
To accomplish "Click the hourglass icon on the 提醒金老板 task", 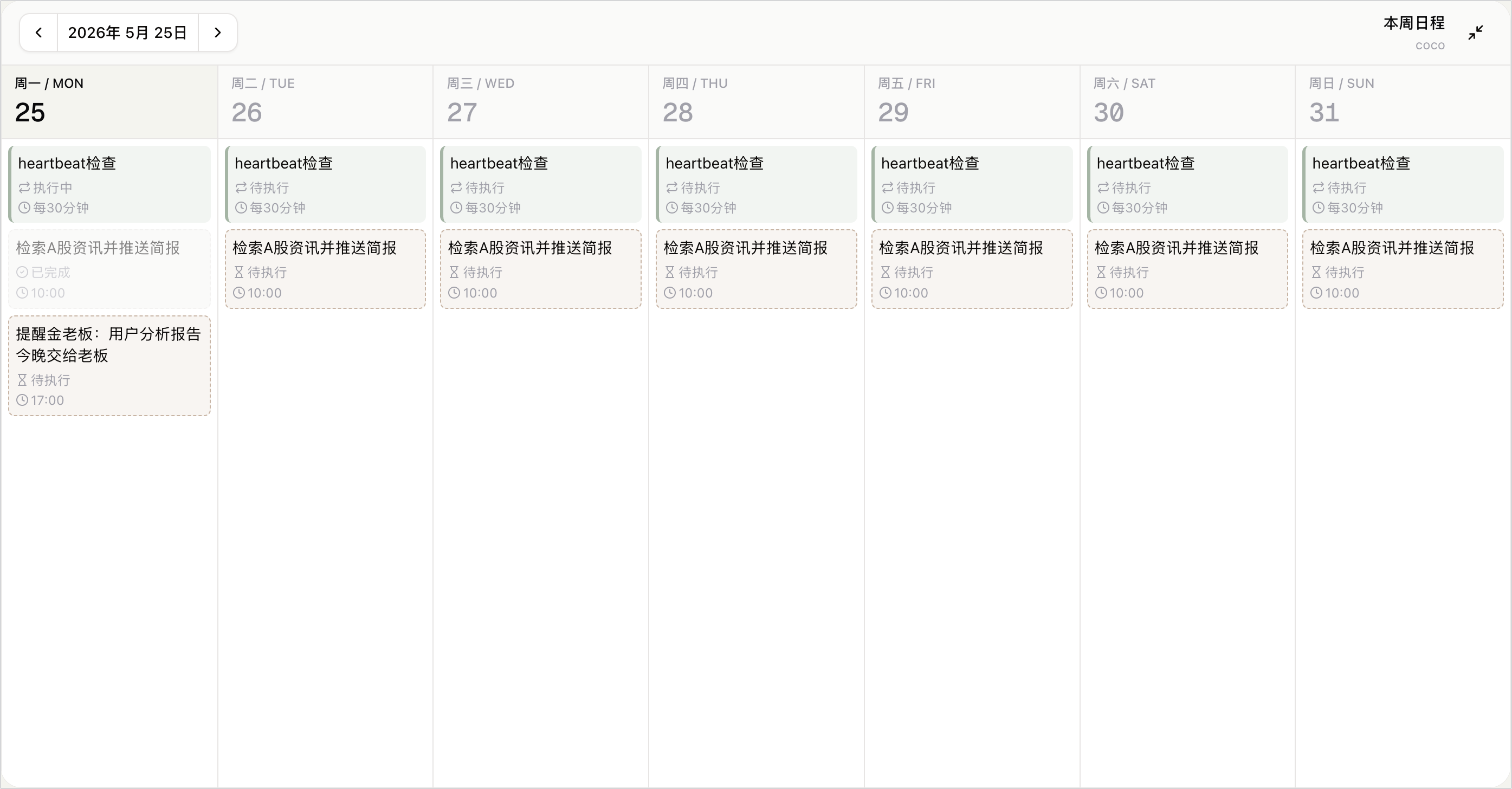I will pyautogui.click(x=22, y=380).
